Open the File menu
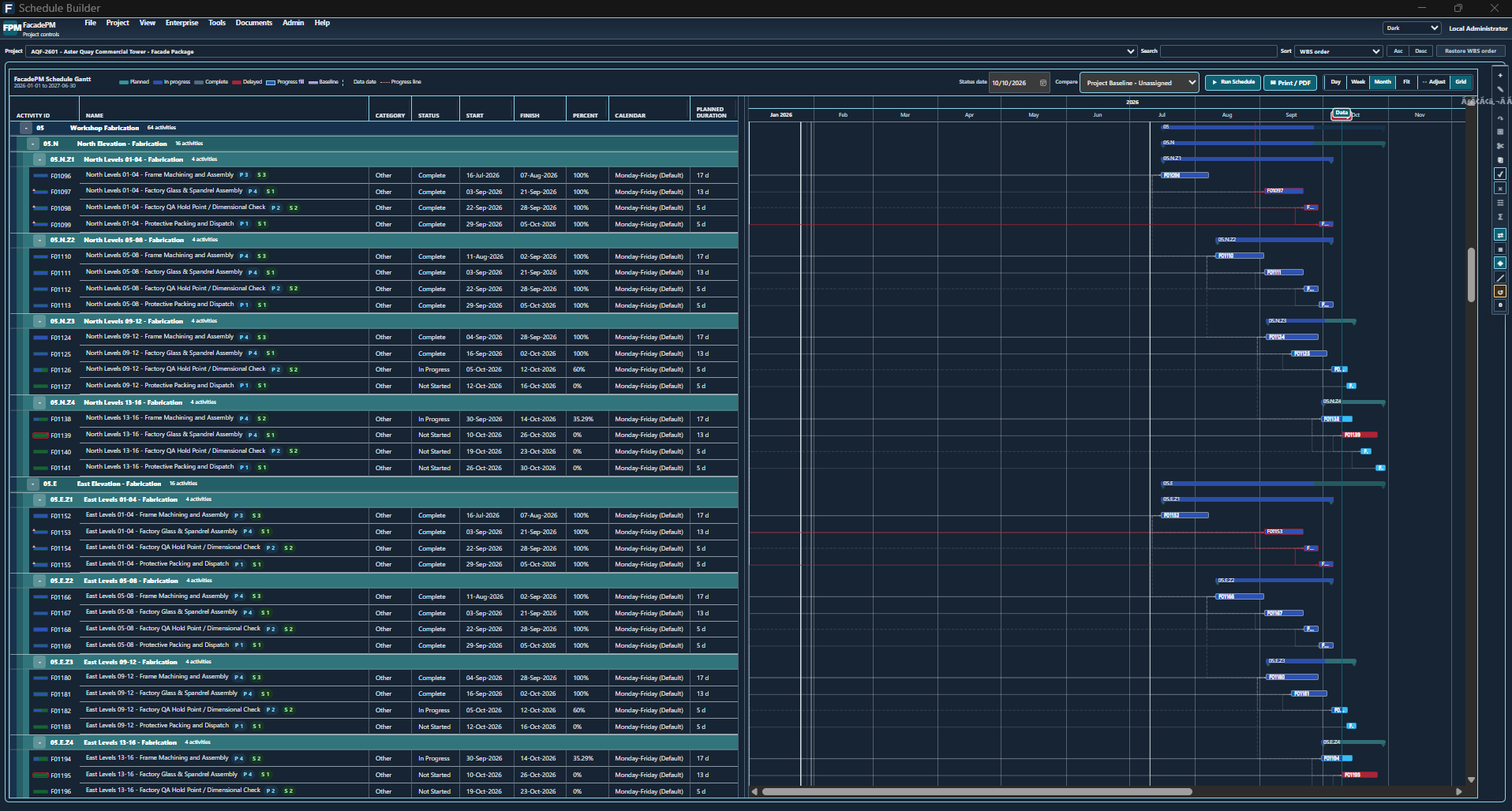The height and width of the screenshot is (811, 1512). 91,23
